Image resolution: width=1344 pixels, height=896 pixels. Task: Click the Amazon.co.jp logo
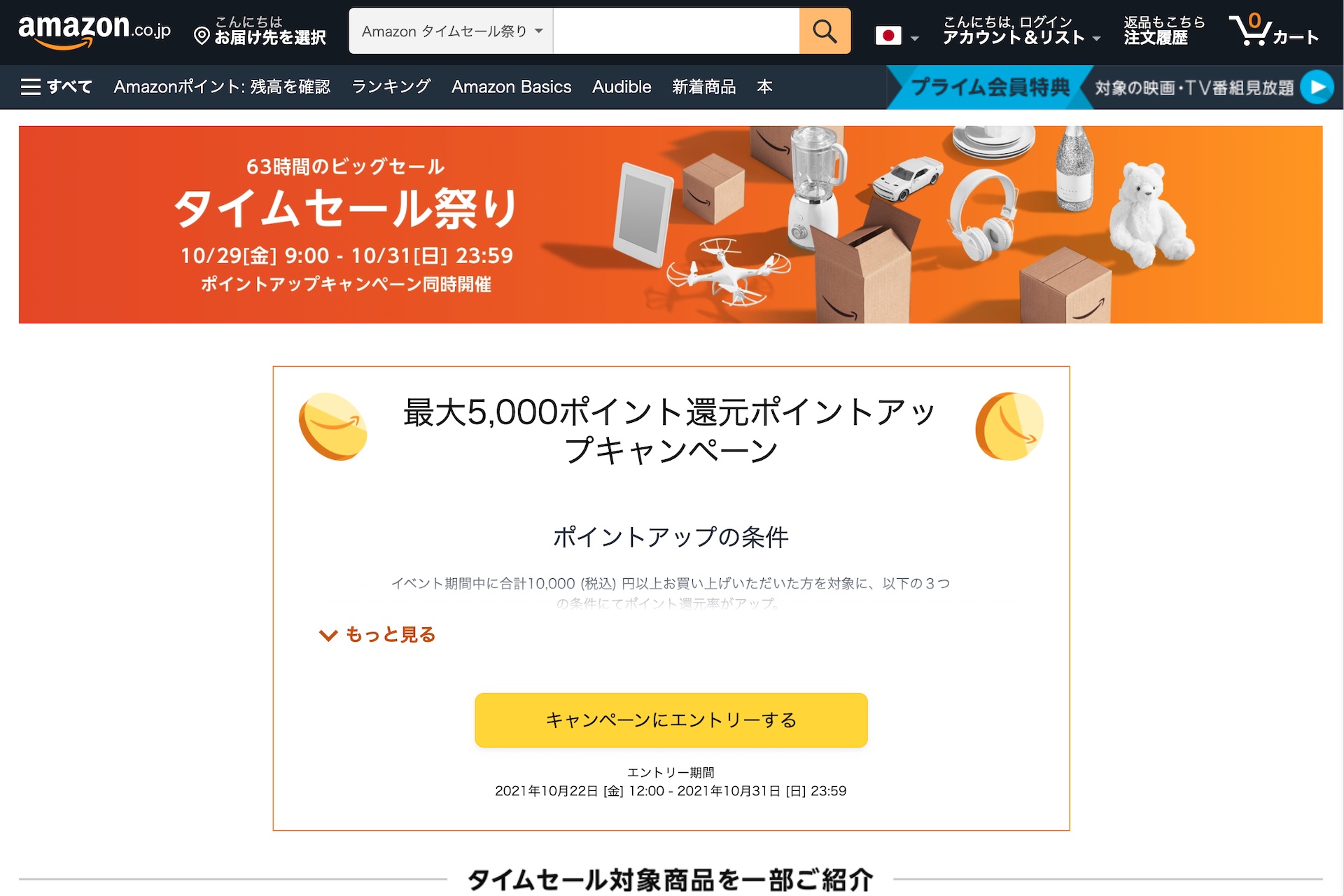coord(94,31)
